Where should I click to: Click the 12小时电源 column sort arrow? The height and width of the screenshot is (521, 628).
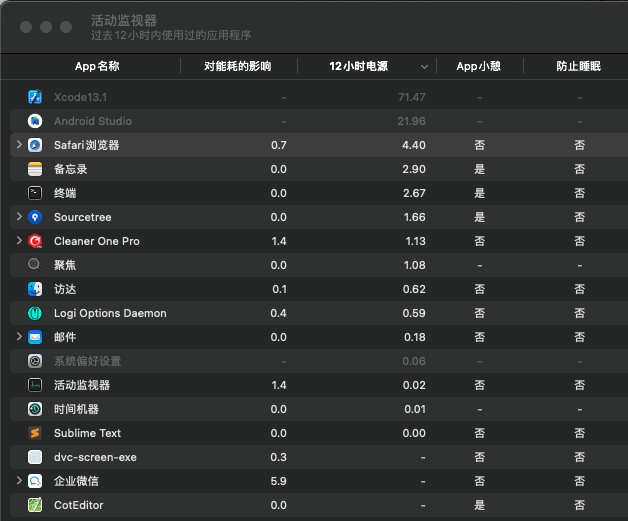[x=425, y=67]
